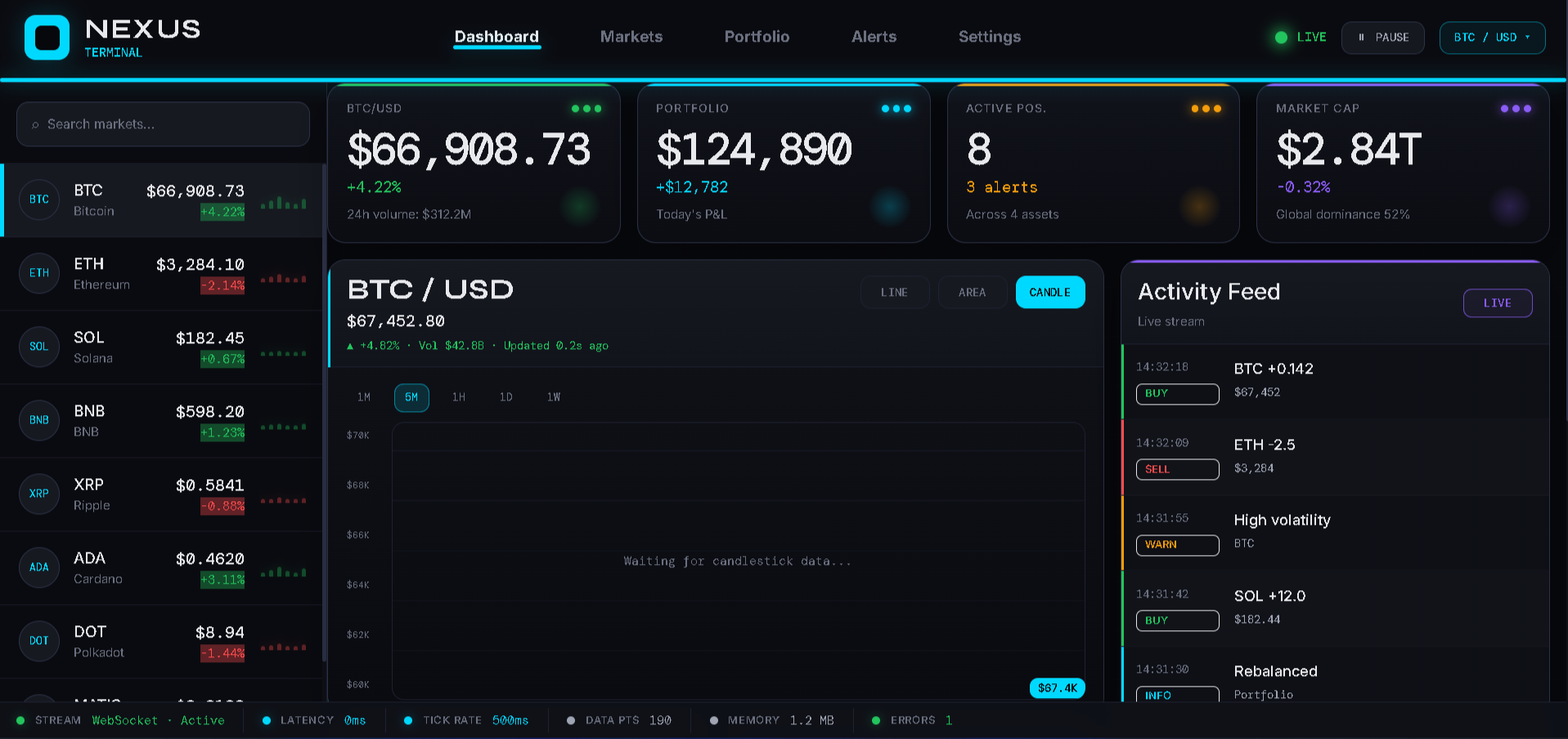Click the market list vertical scrollbar

click(324, 413)
